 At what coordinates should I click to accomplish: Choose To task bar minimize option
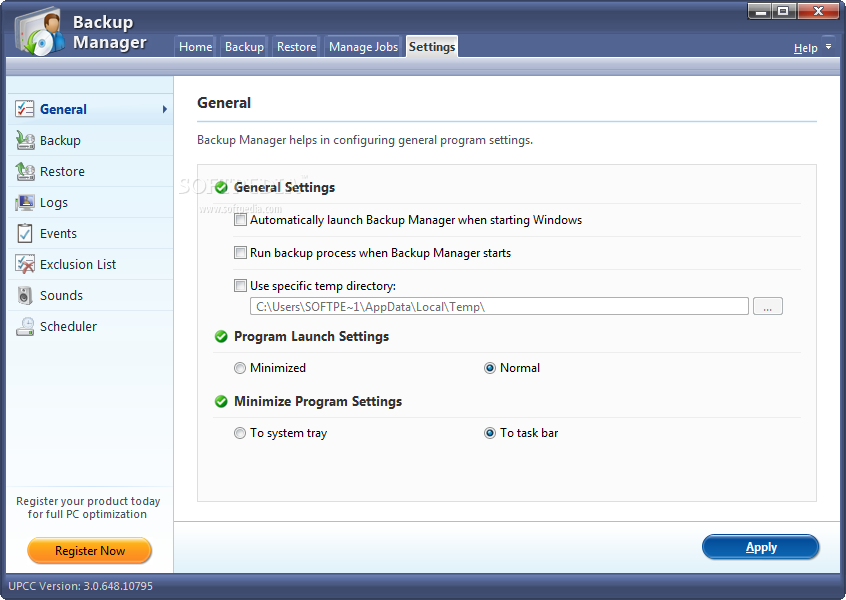click(x=489, y=433)
